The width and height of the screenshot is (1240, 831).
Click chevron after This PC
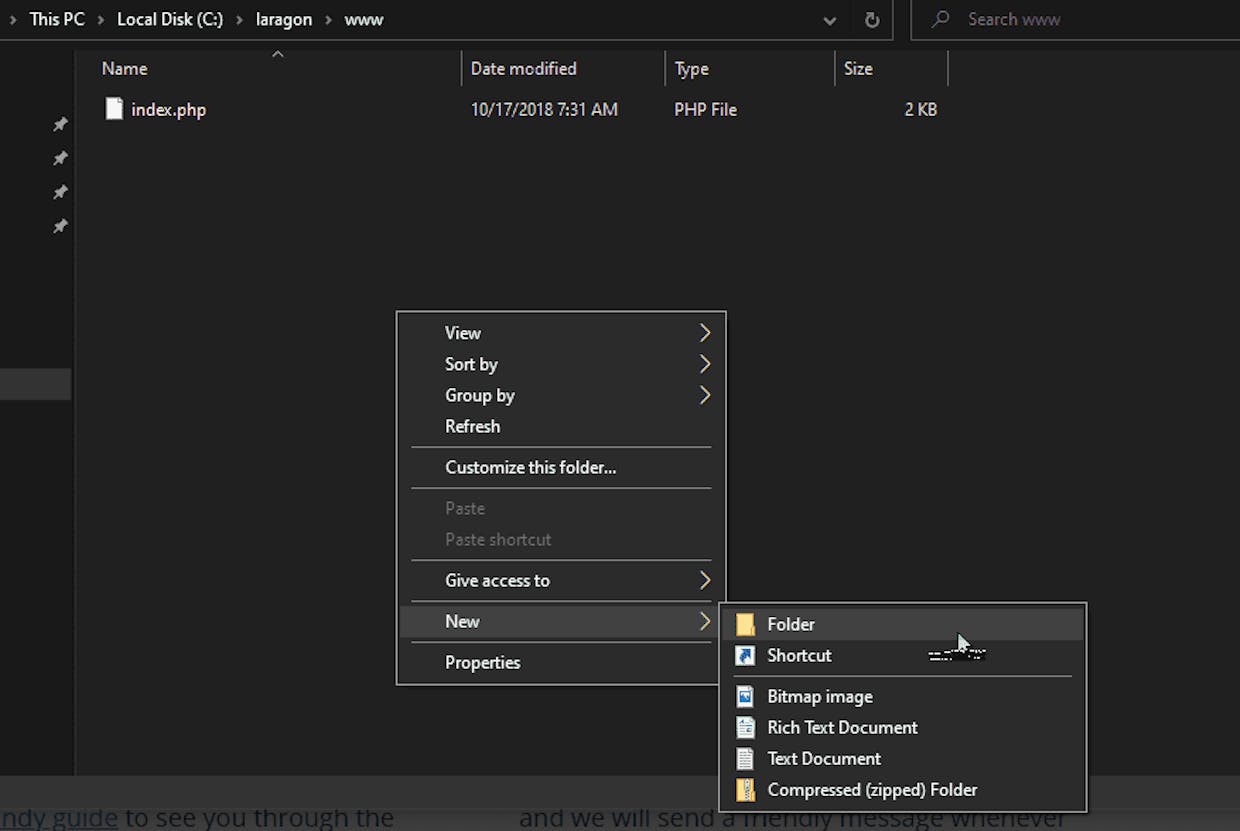tap(101, 20)
